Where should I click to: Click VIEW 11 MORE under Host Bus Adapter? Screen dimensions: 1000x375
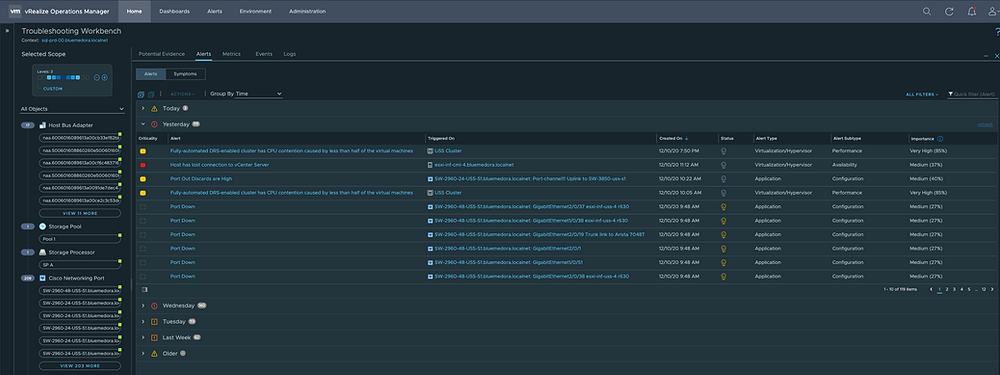79,213
